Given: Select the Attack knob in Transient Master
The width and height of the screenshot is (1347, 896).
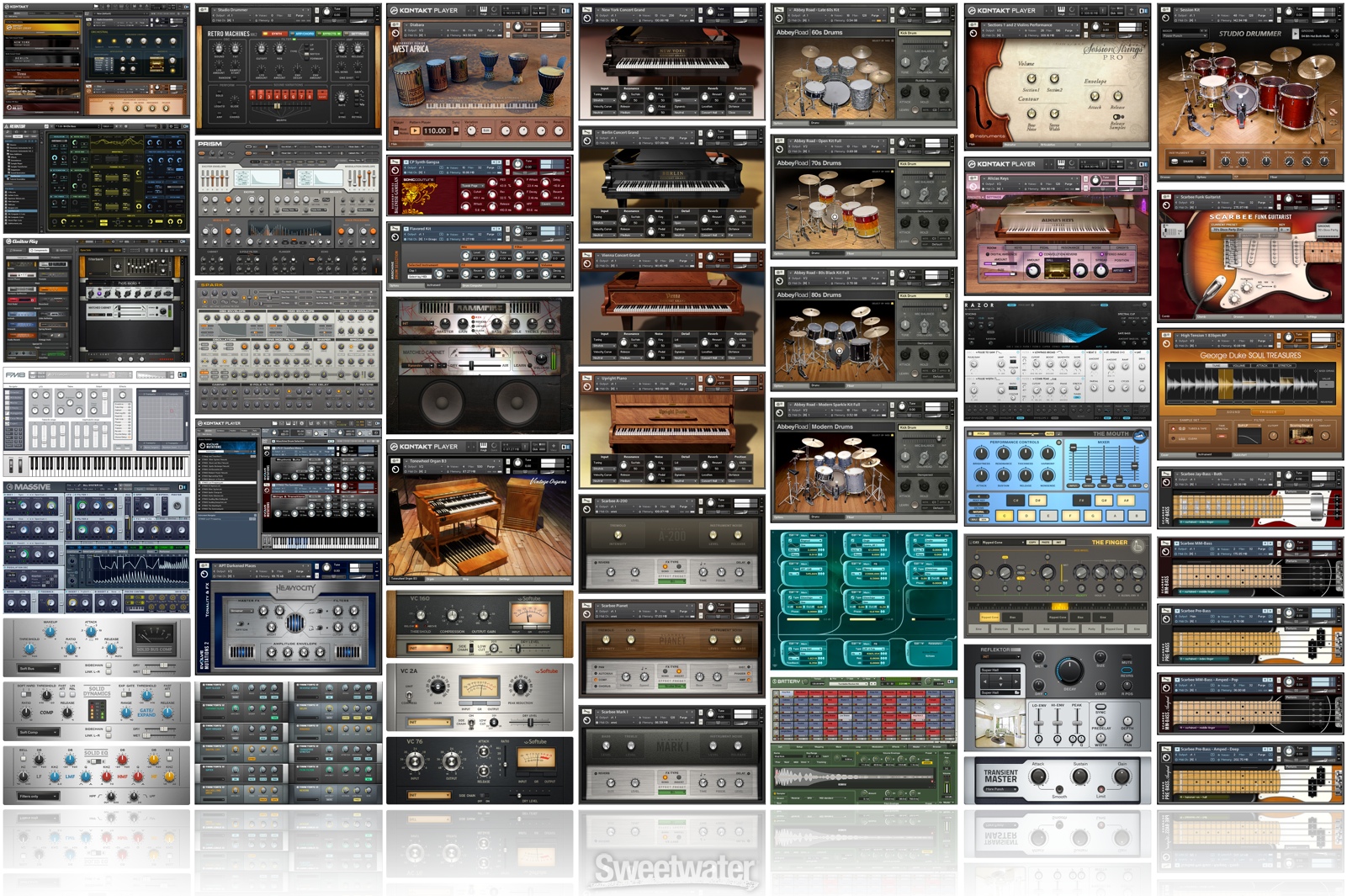Looking at the screenshot, I should pos(1038,776).
